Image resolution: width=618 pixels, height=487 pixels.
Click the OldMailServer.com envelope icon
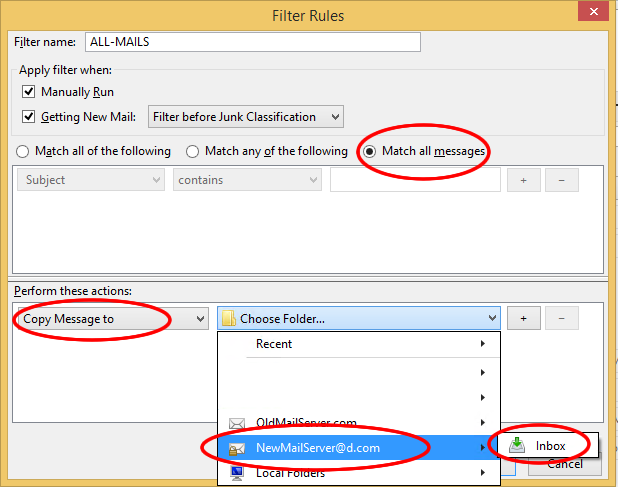(237, 424)
